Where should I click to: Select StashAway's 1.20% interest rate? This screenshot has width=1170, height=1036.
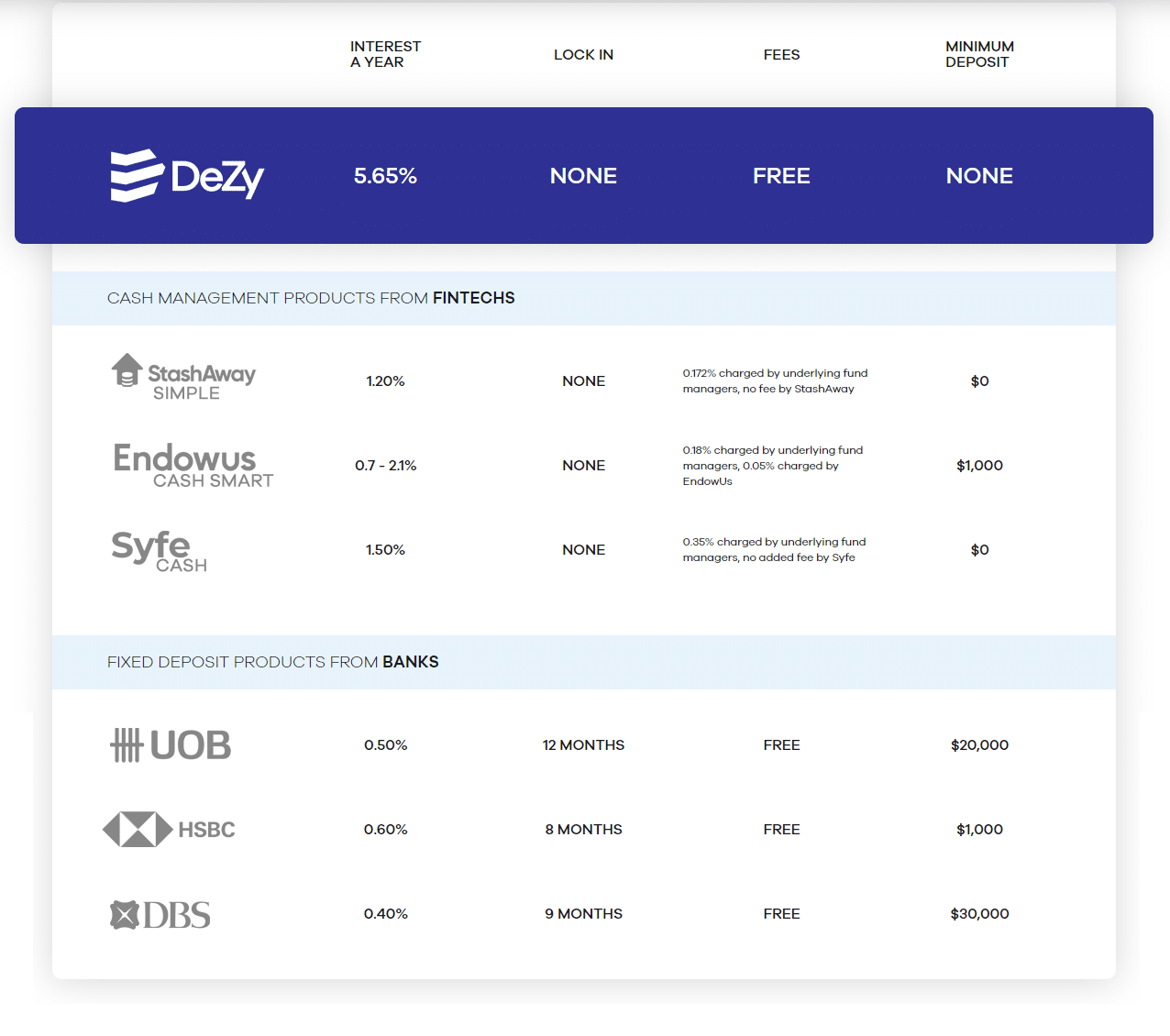pyautogui.click(x=385, y=381)
